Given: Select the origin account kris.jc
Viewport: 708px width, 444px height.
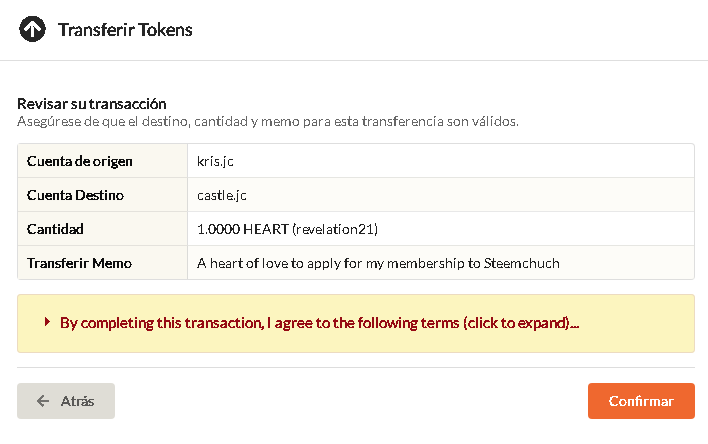Looking at the screenshot, I should pos(215,161).
